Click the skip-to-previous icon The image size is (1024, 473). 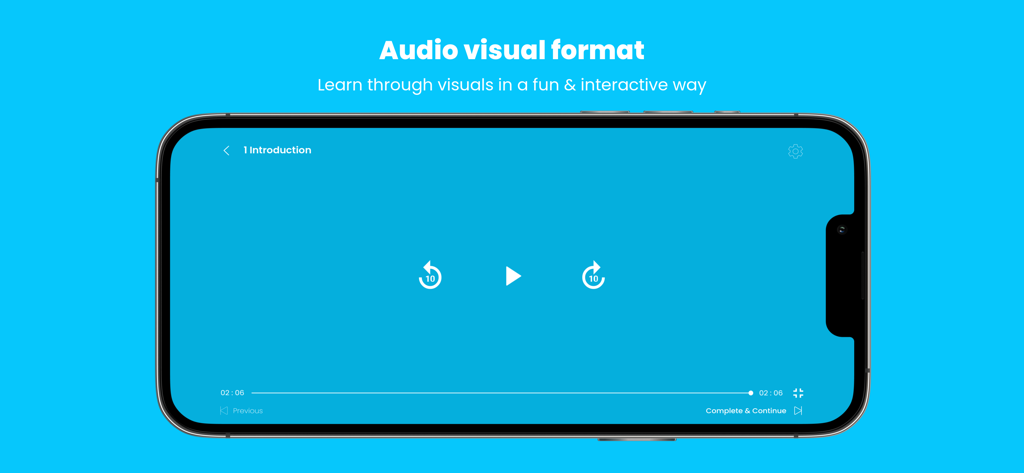[224, 411]
